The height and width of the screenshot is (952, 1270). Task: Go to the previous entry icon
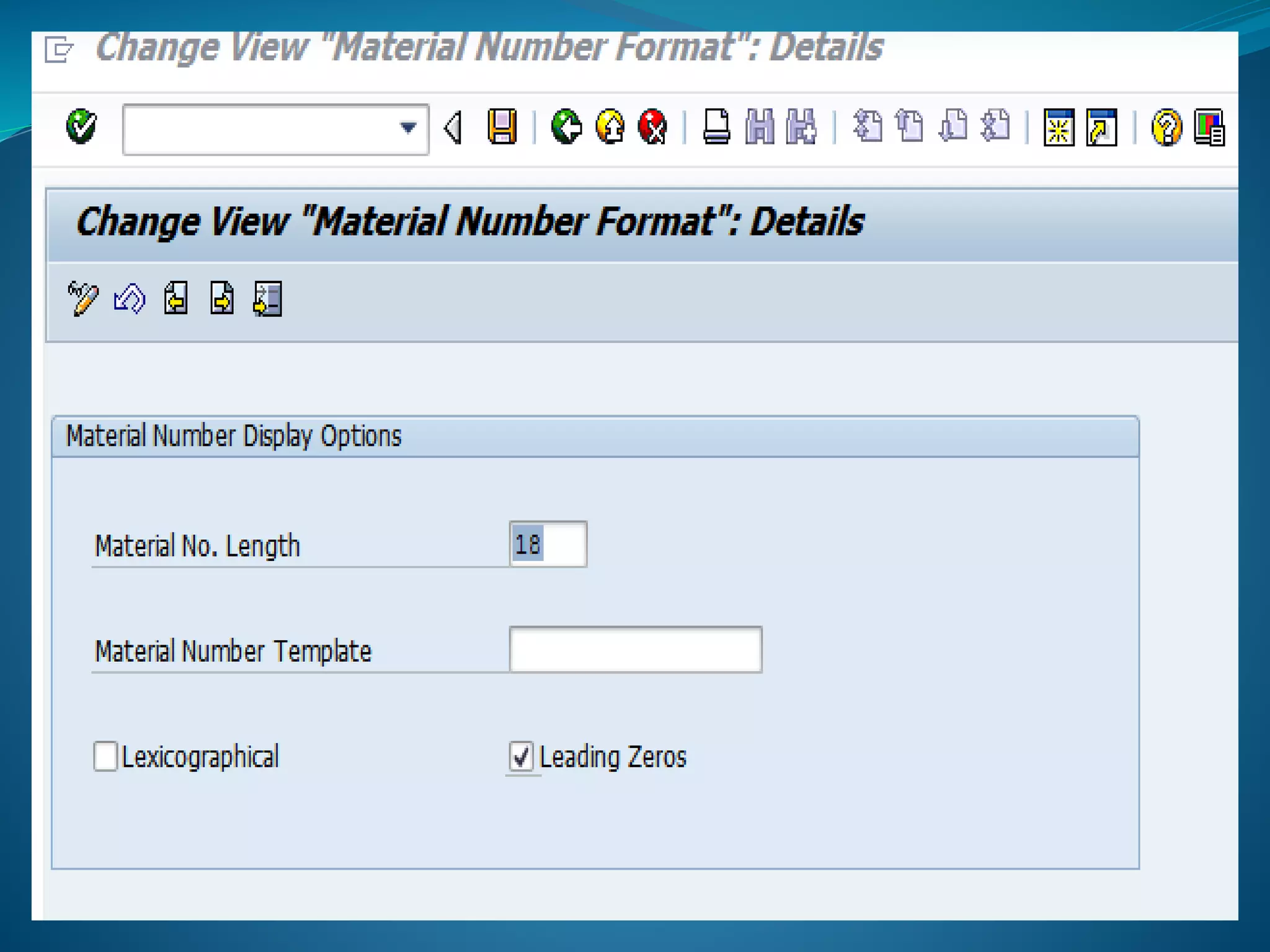[175, 299]
